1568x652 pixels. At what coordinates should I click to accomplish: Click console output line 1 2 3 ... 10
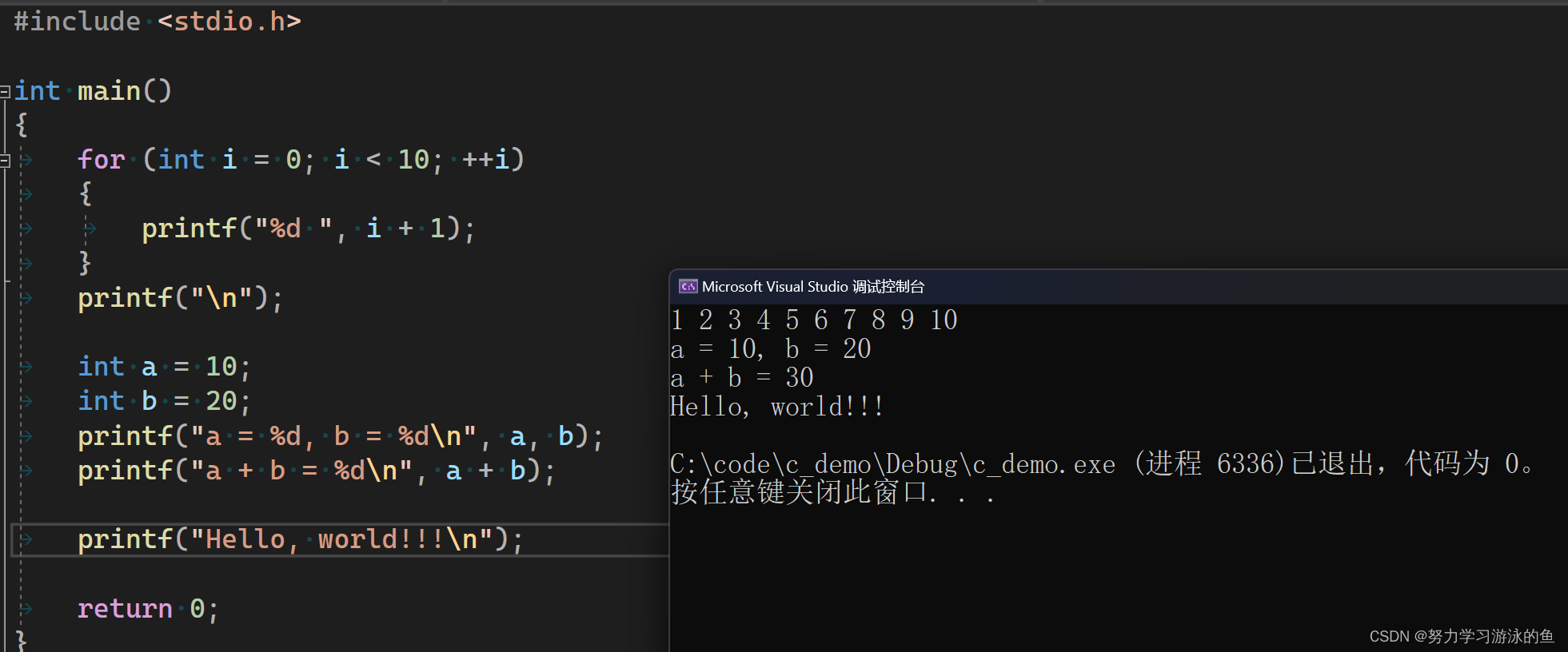[x=814, y=320]
